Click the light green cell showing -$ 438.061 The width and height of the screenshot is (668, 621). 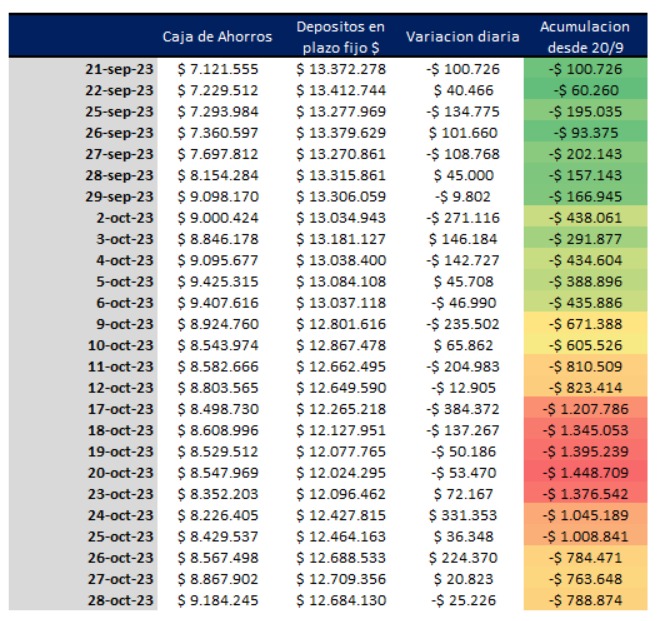(x=585, y=218)
